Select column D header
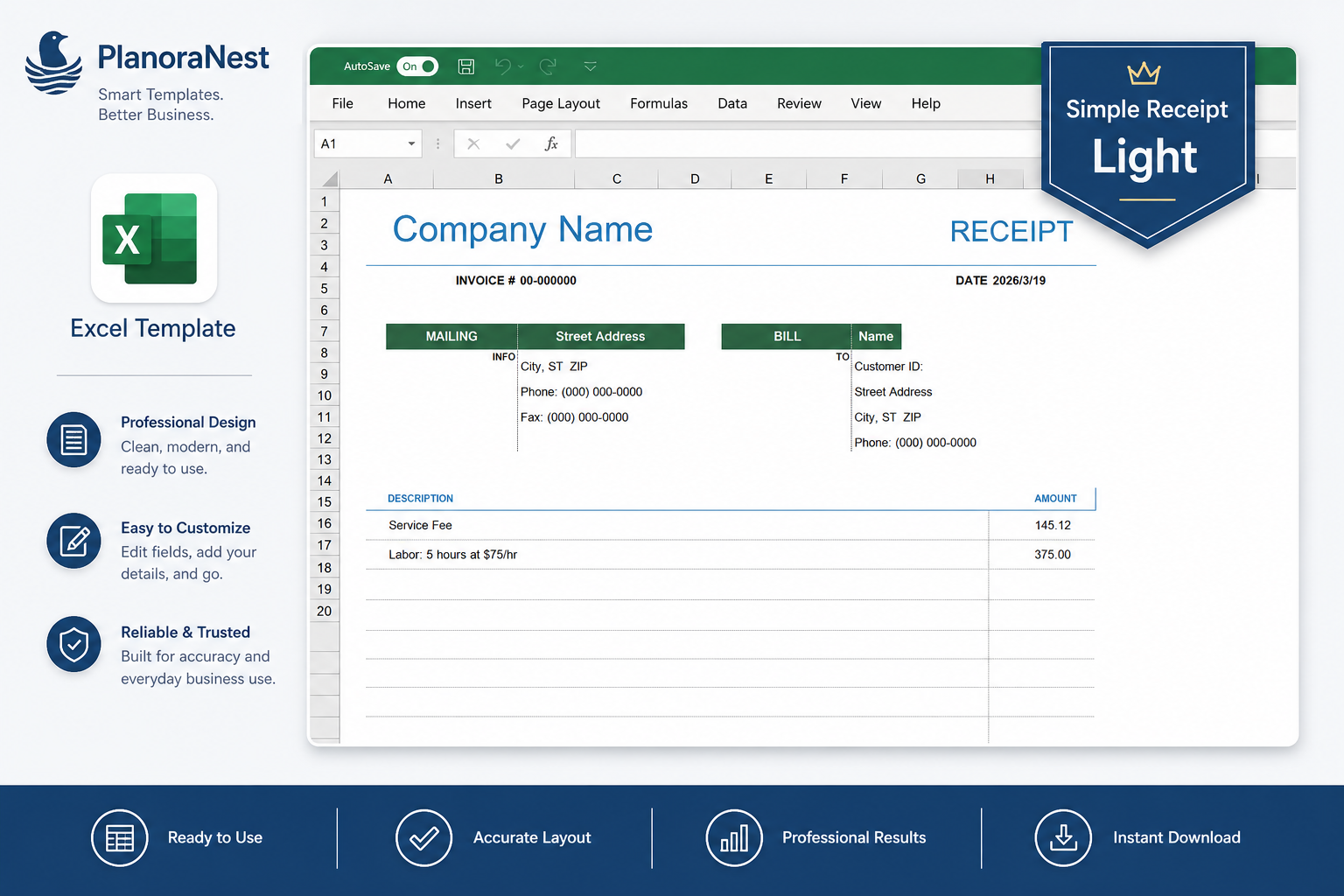1344x896 pixels. coord(695,178)
